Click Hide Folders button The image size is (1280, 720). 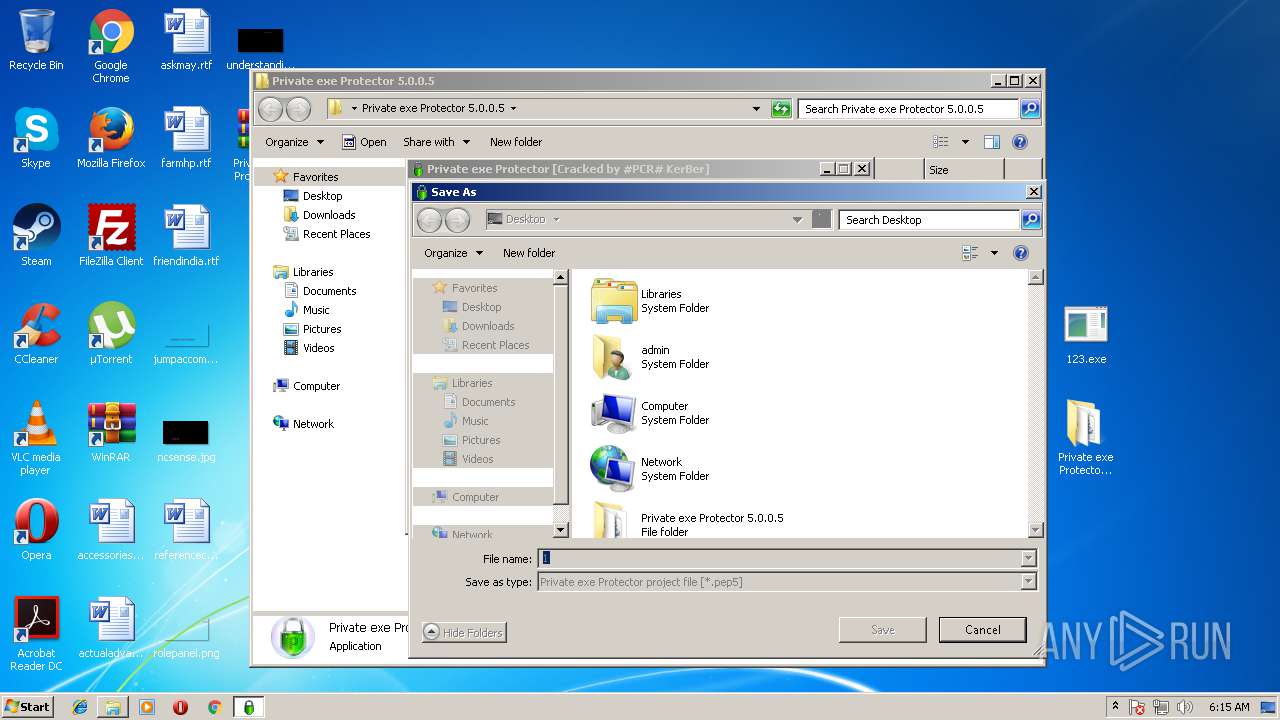(463, 632)
